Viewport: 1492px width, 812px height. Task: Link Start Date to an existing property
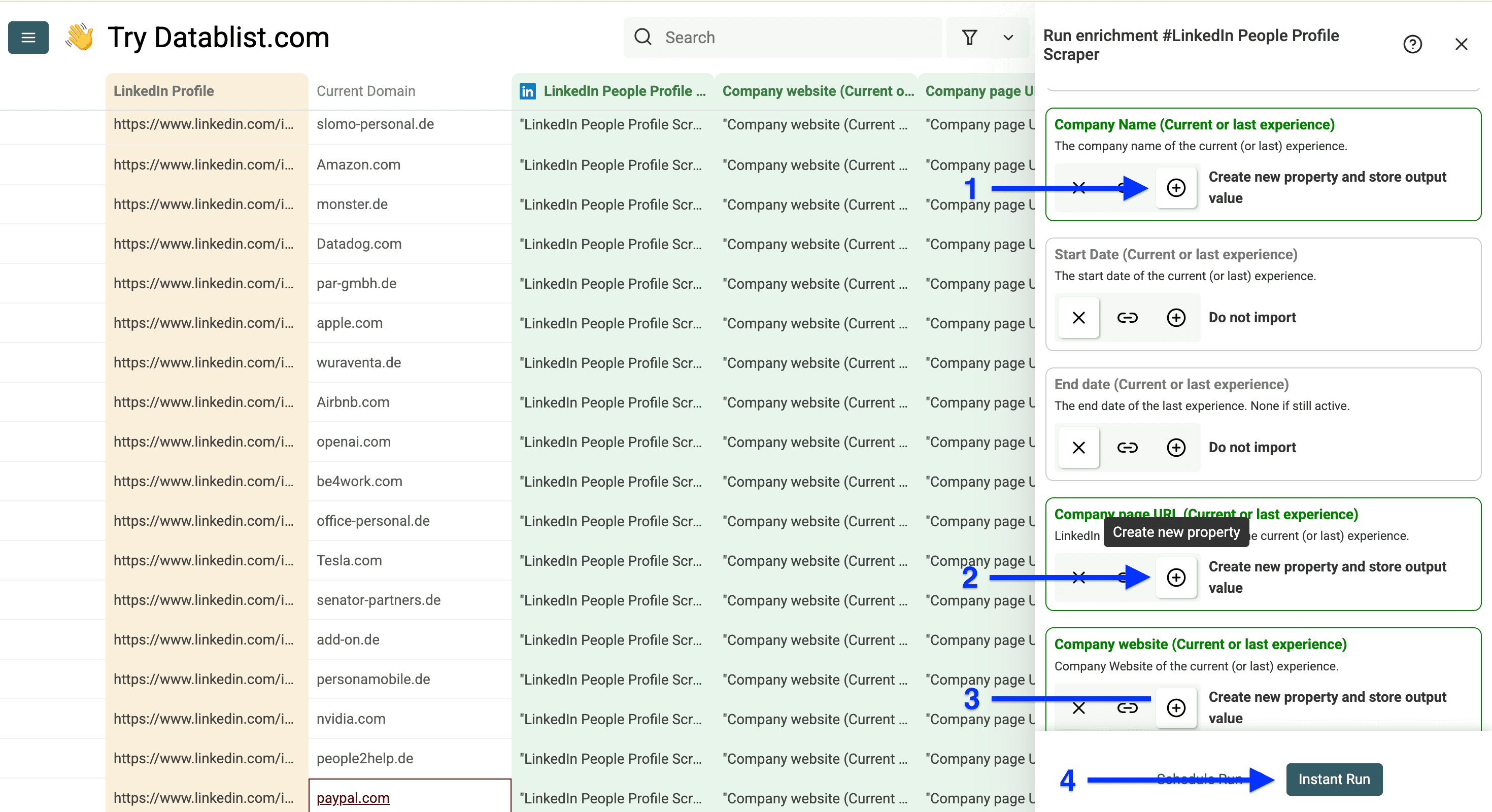click(1127, 317)
